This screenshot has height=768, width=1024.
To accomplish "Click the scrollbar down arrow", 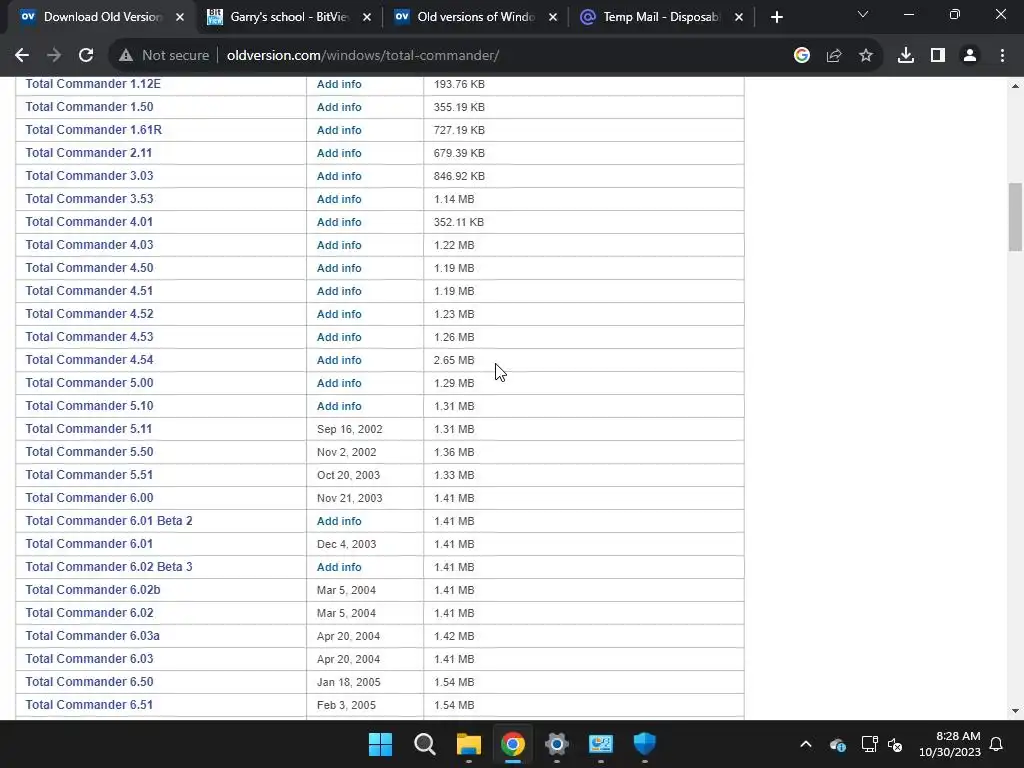I will (1015, 711).
